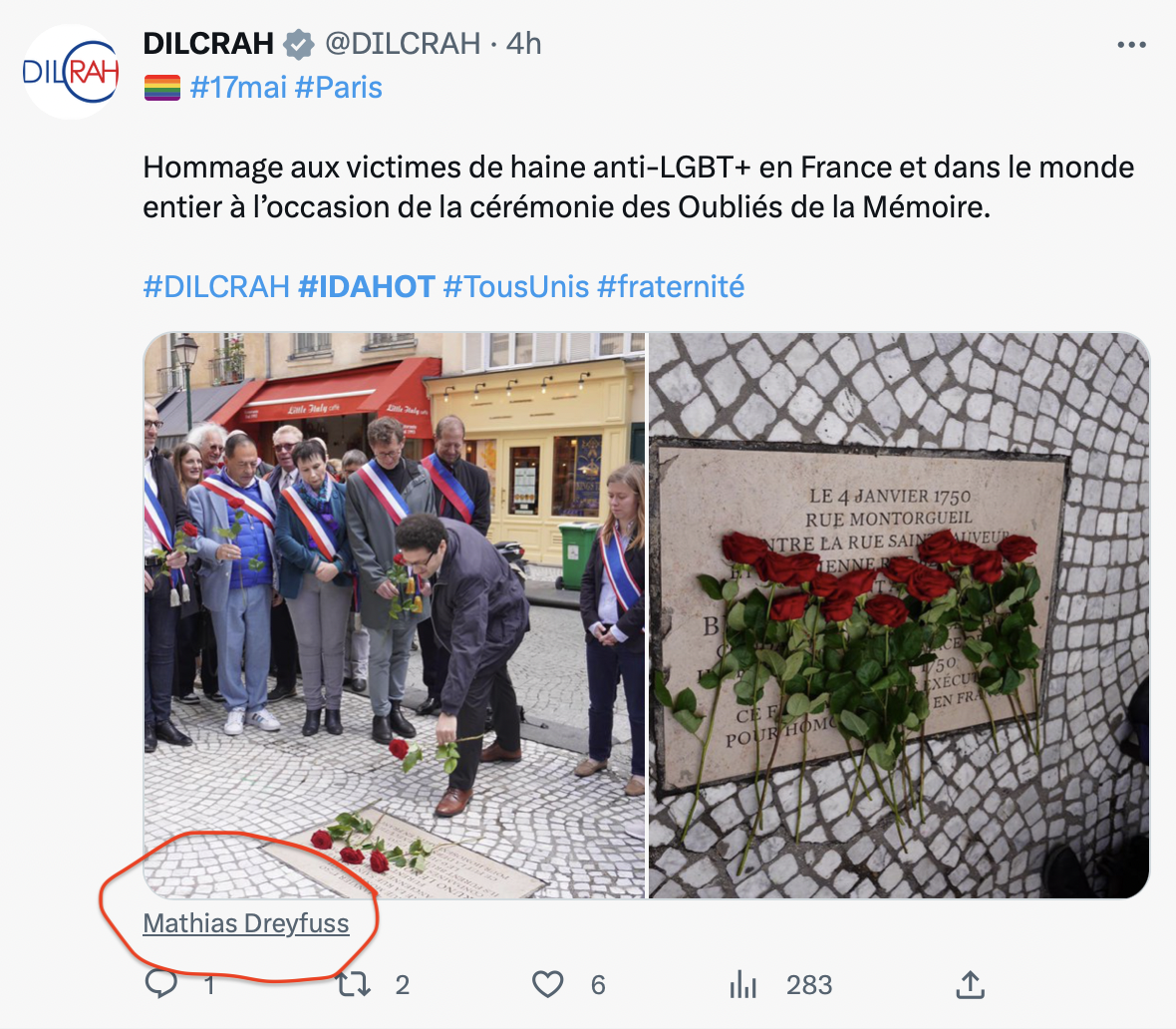This screenshot has width=1176, height=1029.
Task: Click the @DILCRAH handle
Action: pos(403,44)
